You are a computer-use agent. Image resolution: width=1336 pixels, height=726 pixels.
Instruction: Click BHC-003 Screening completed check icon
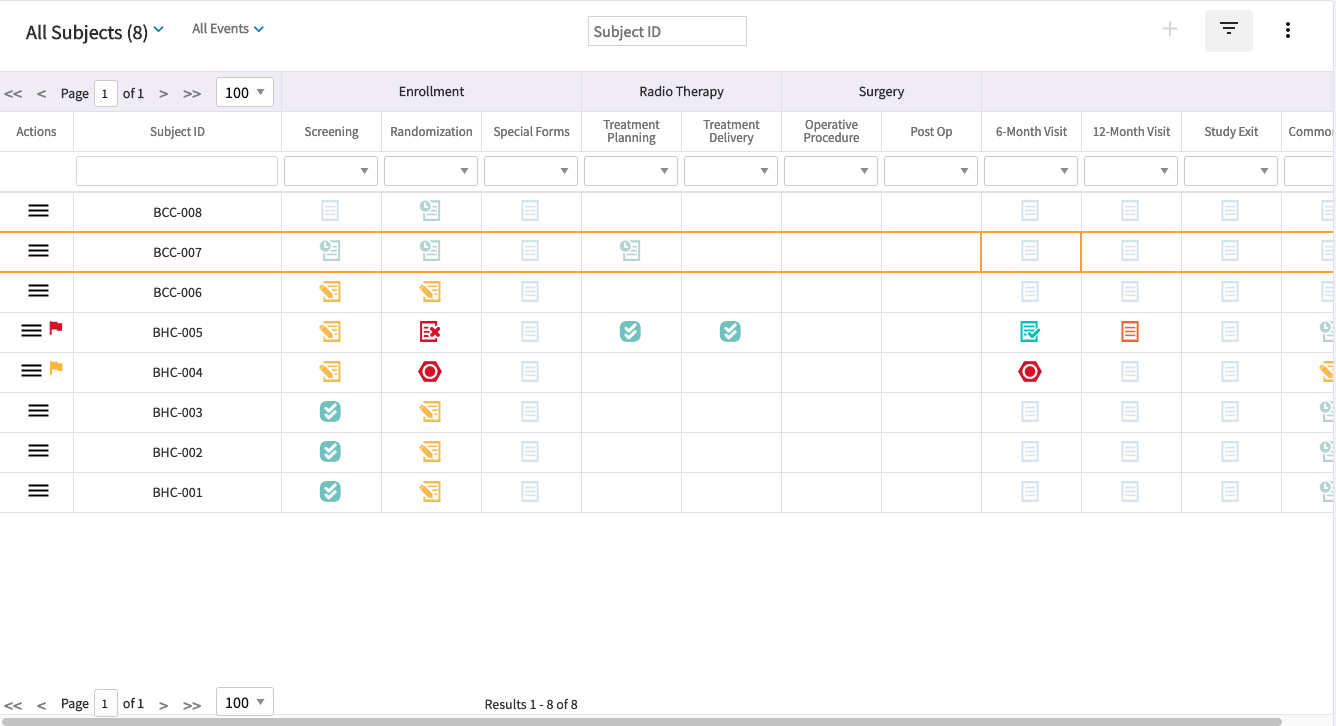tap(330, 411)
